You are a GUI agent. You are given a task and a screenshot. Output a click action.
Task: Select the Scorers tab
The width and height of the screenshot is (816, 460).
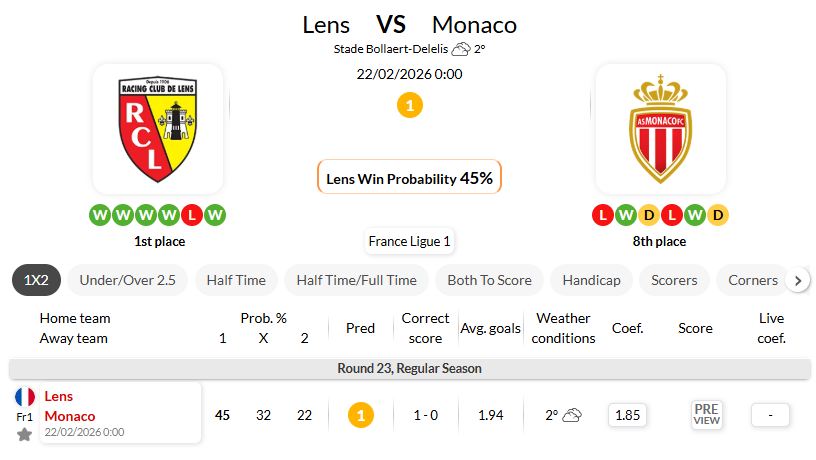(674, 280)
